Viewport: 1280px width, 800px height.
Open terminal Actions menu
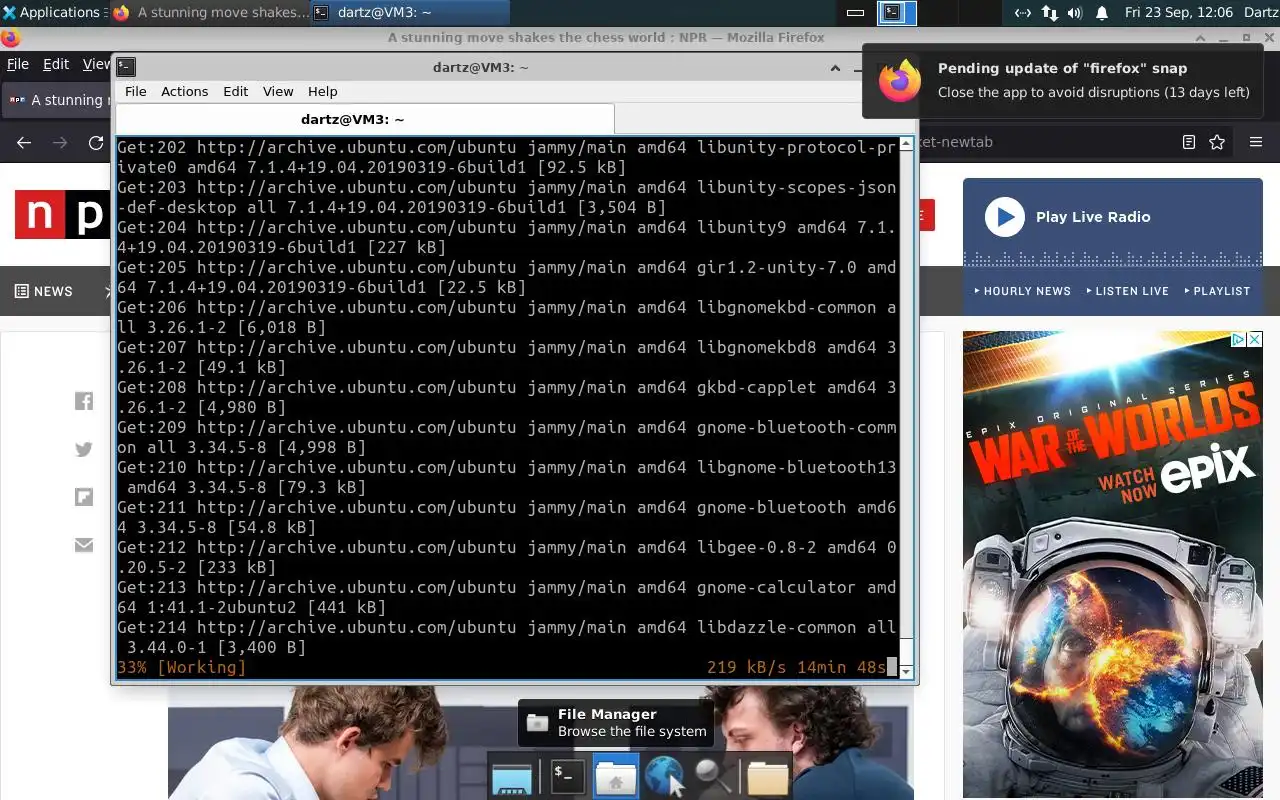185,91
